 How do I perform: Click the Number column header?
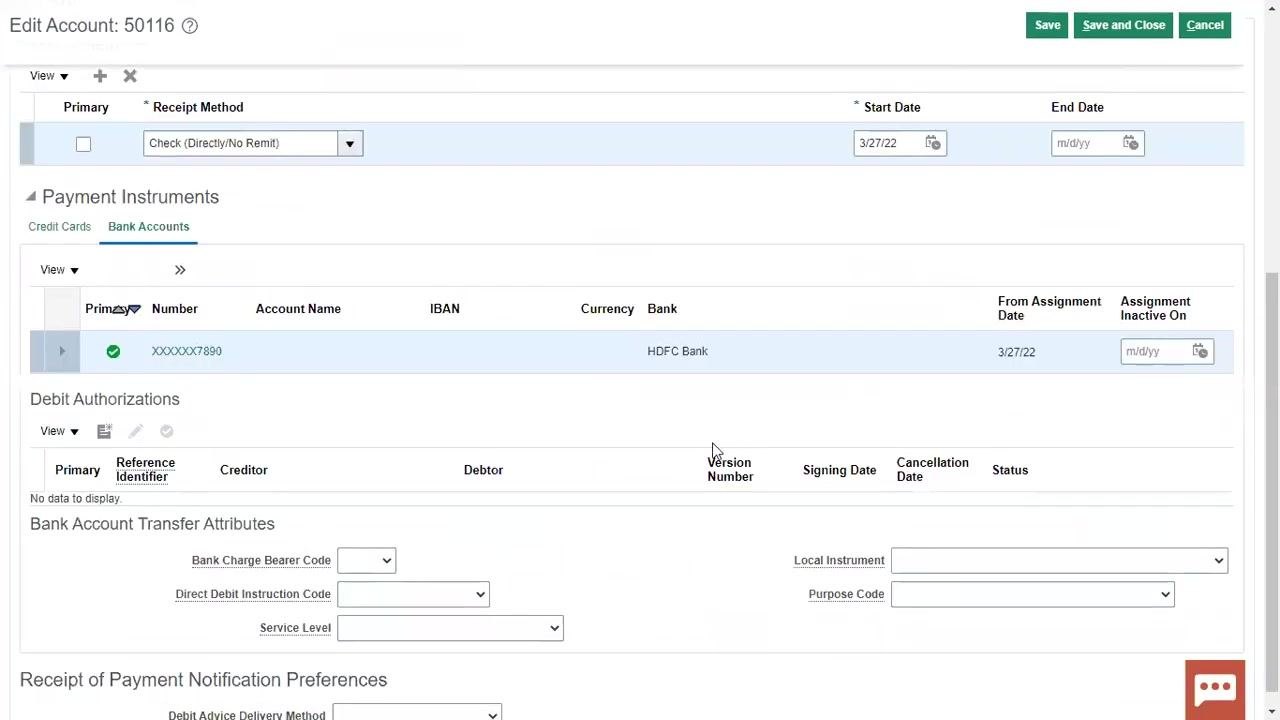[x=175, y=309]
